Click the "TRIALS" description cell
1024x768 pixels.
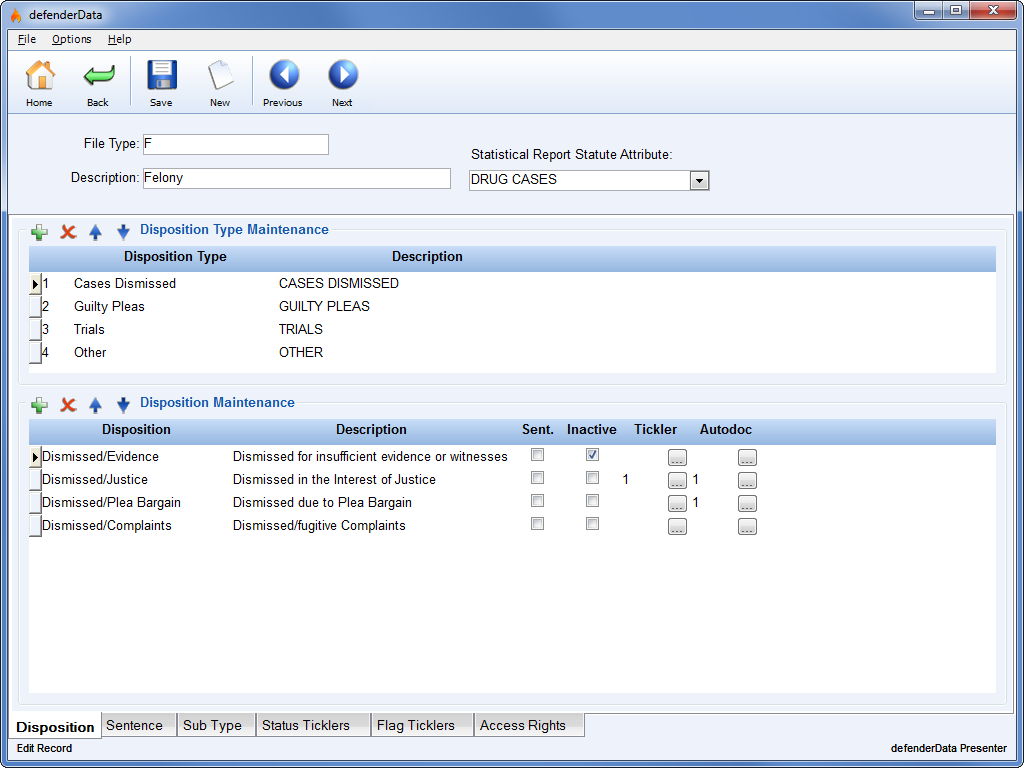click(300, 329)
